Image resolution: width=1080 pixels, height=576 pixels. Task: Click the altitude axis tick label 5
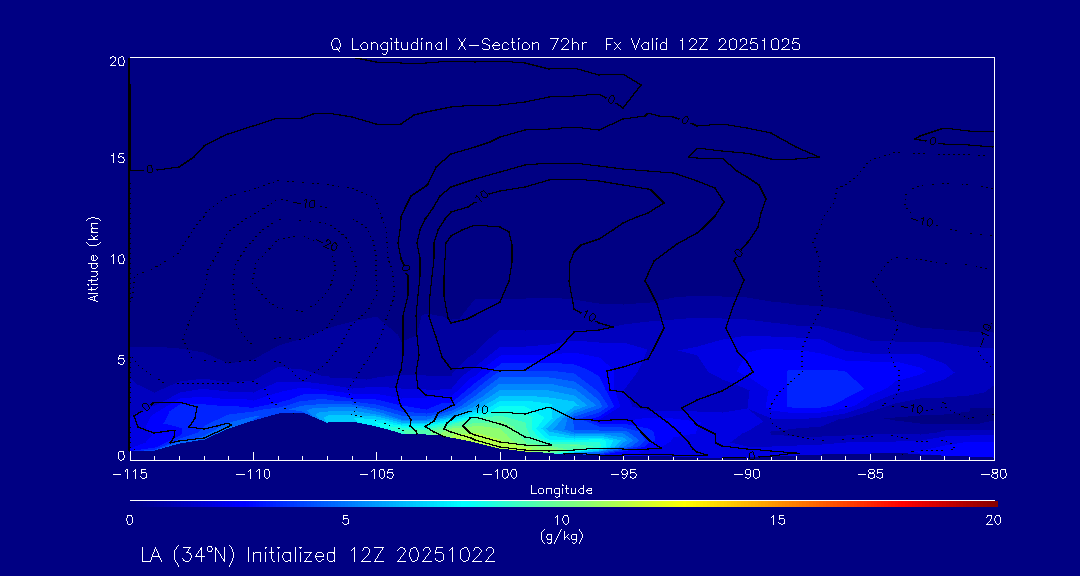[120, 360]
